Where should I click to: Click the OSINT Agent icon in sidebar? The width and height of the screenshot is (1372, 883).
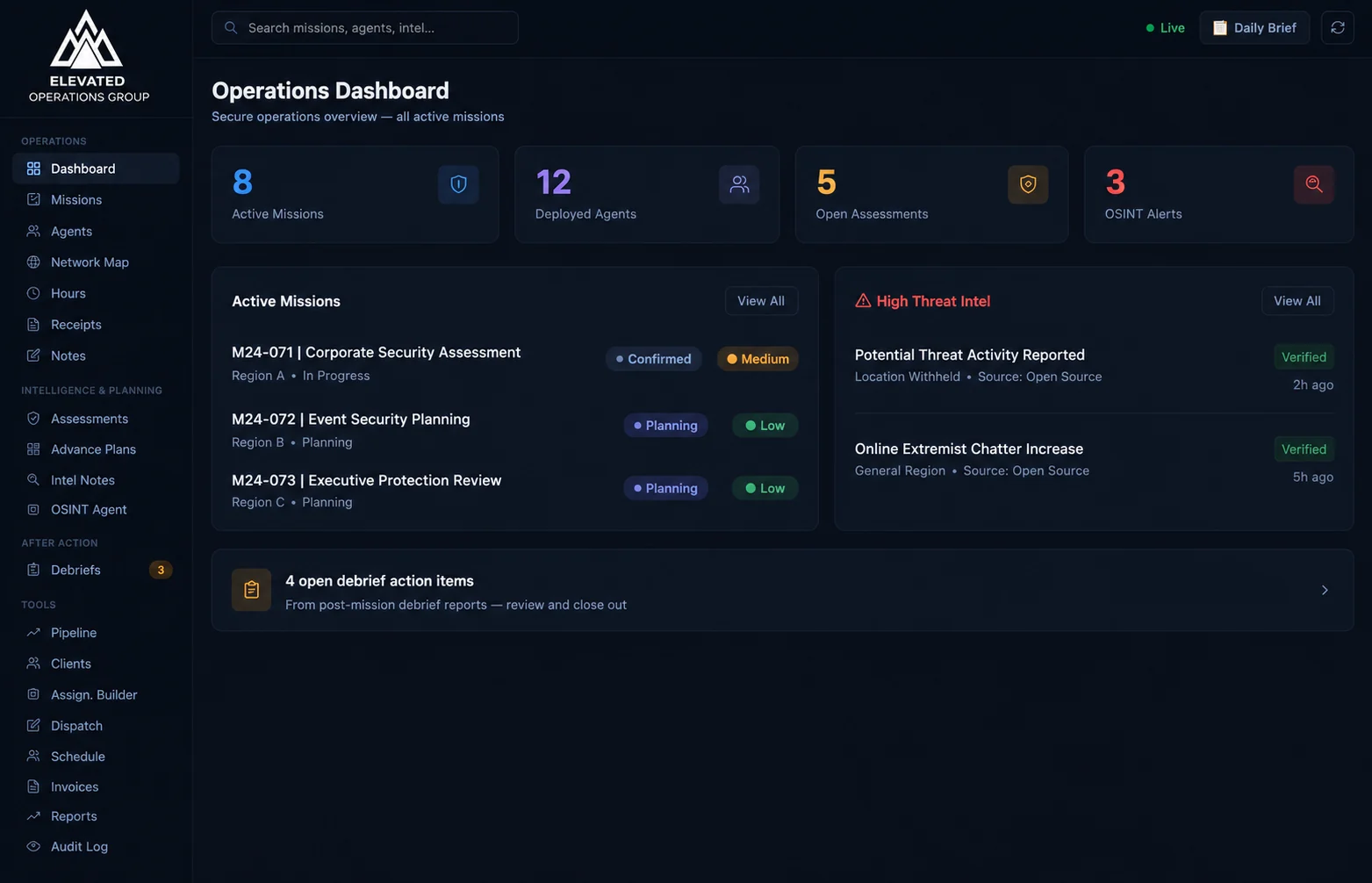point(33,510)
